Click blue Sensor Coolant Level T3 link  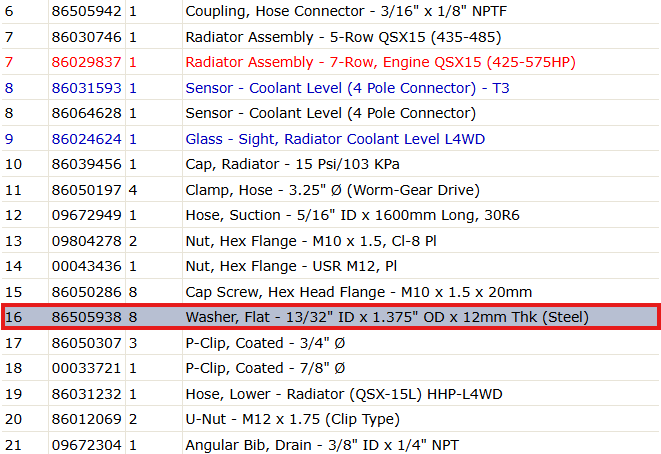tap(347, 88)
